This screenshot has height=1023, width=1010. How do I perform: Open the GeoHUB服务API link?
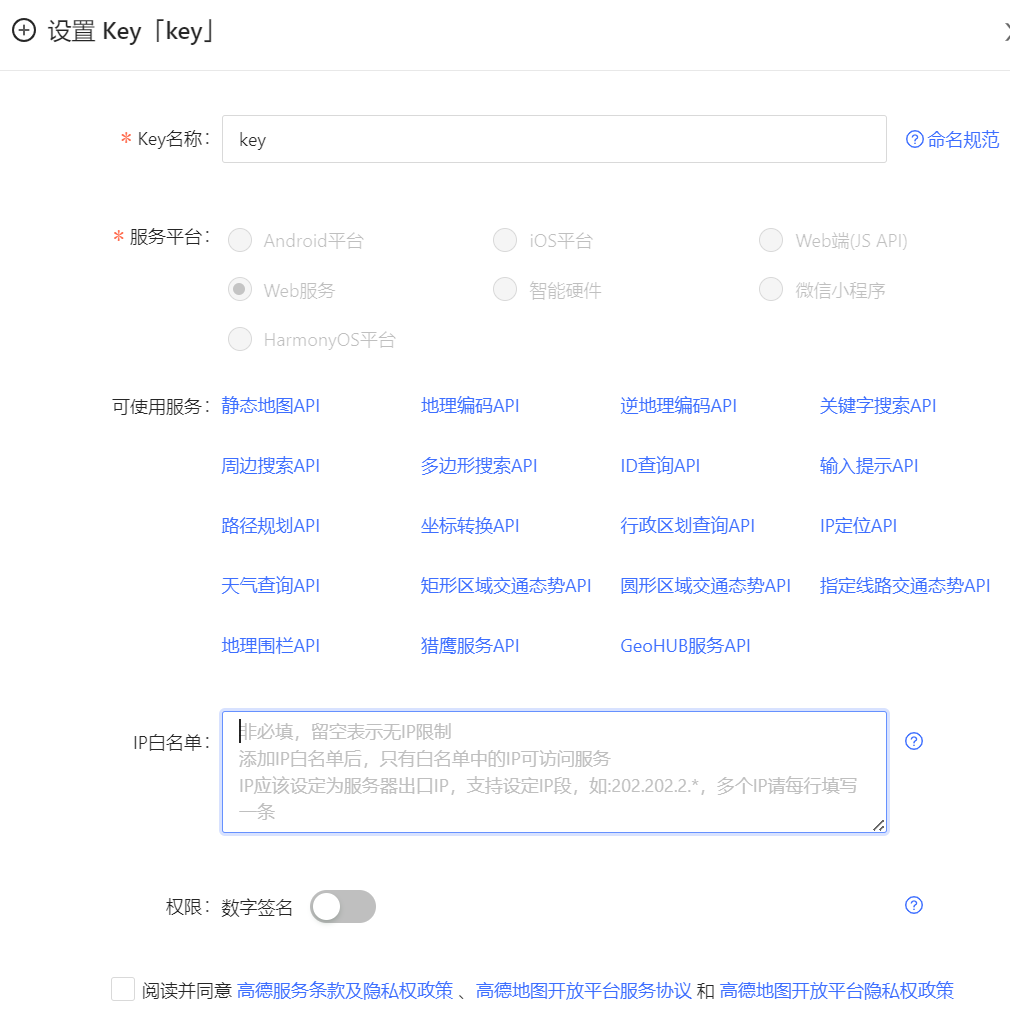pos(685,646)
